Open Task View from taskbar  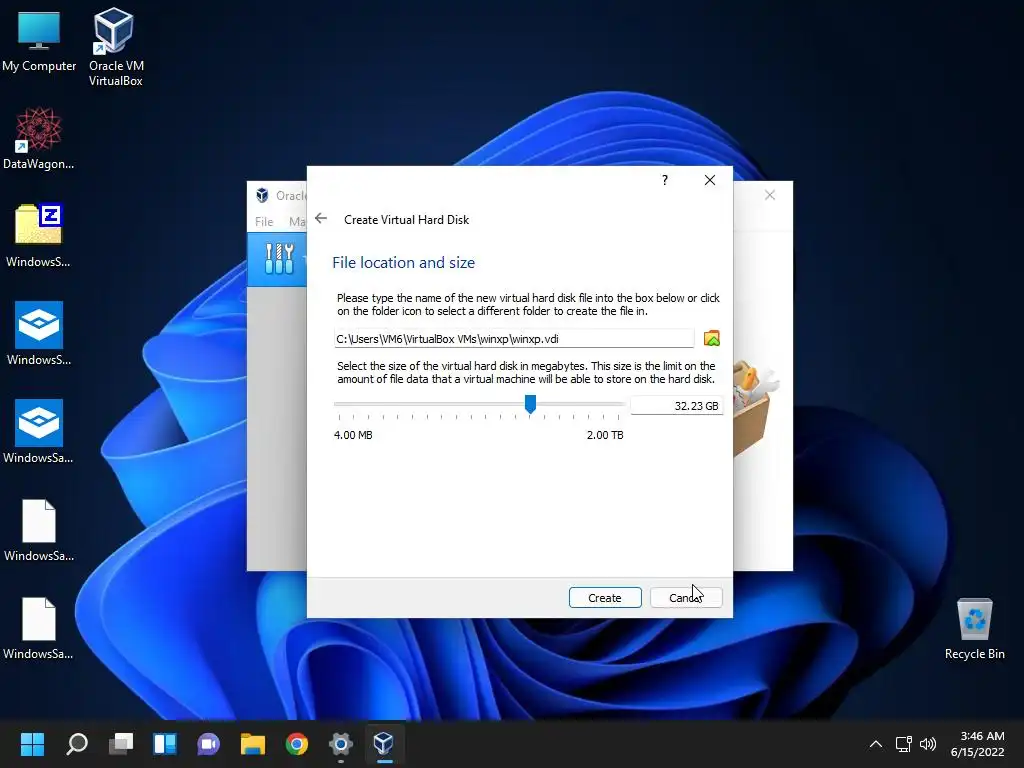point(121,744)
